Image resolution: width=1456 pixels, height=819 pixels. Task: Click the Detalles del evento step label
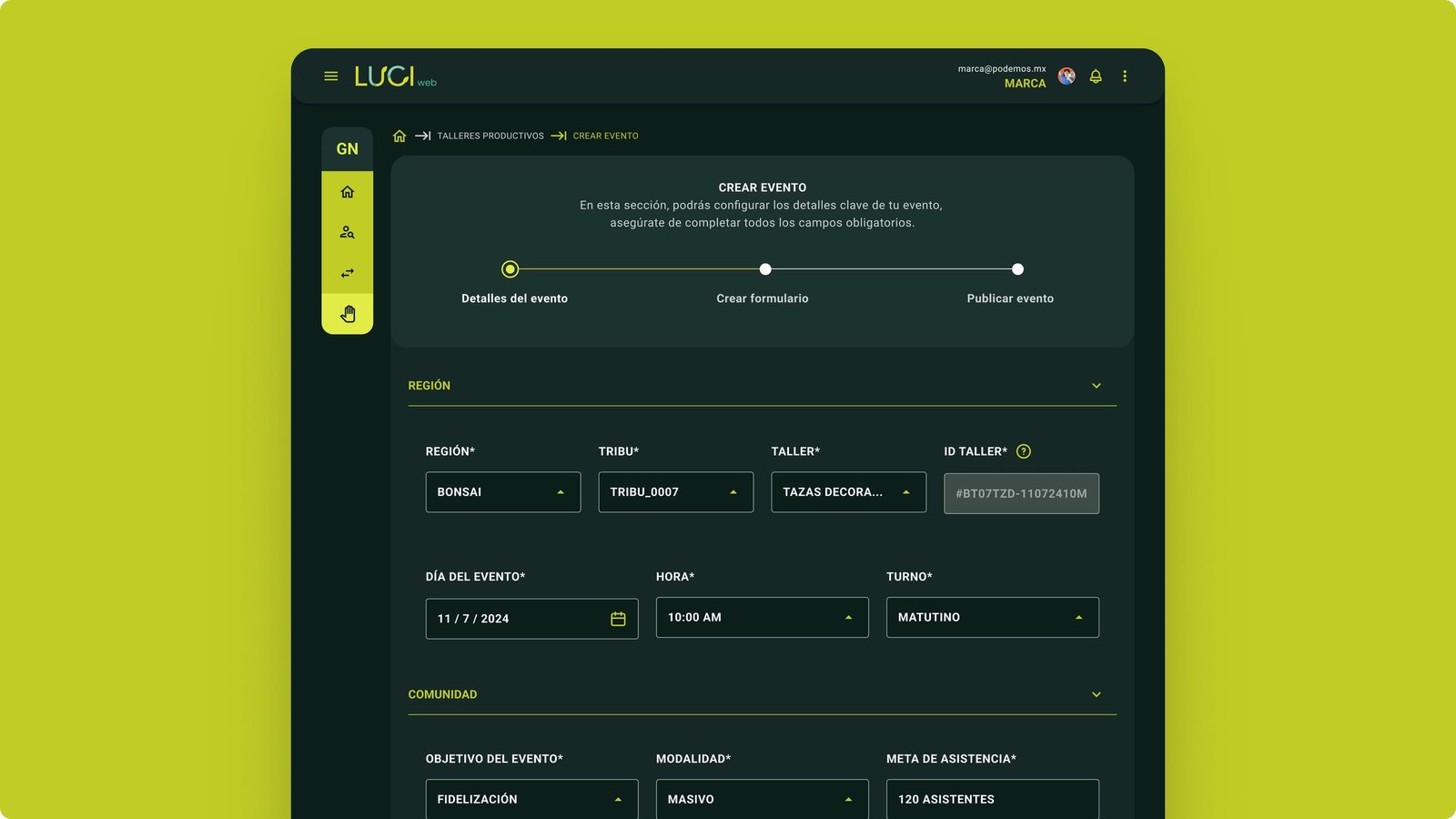(514, 298)
